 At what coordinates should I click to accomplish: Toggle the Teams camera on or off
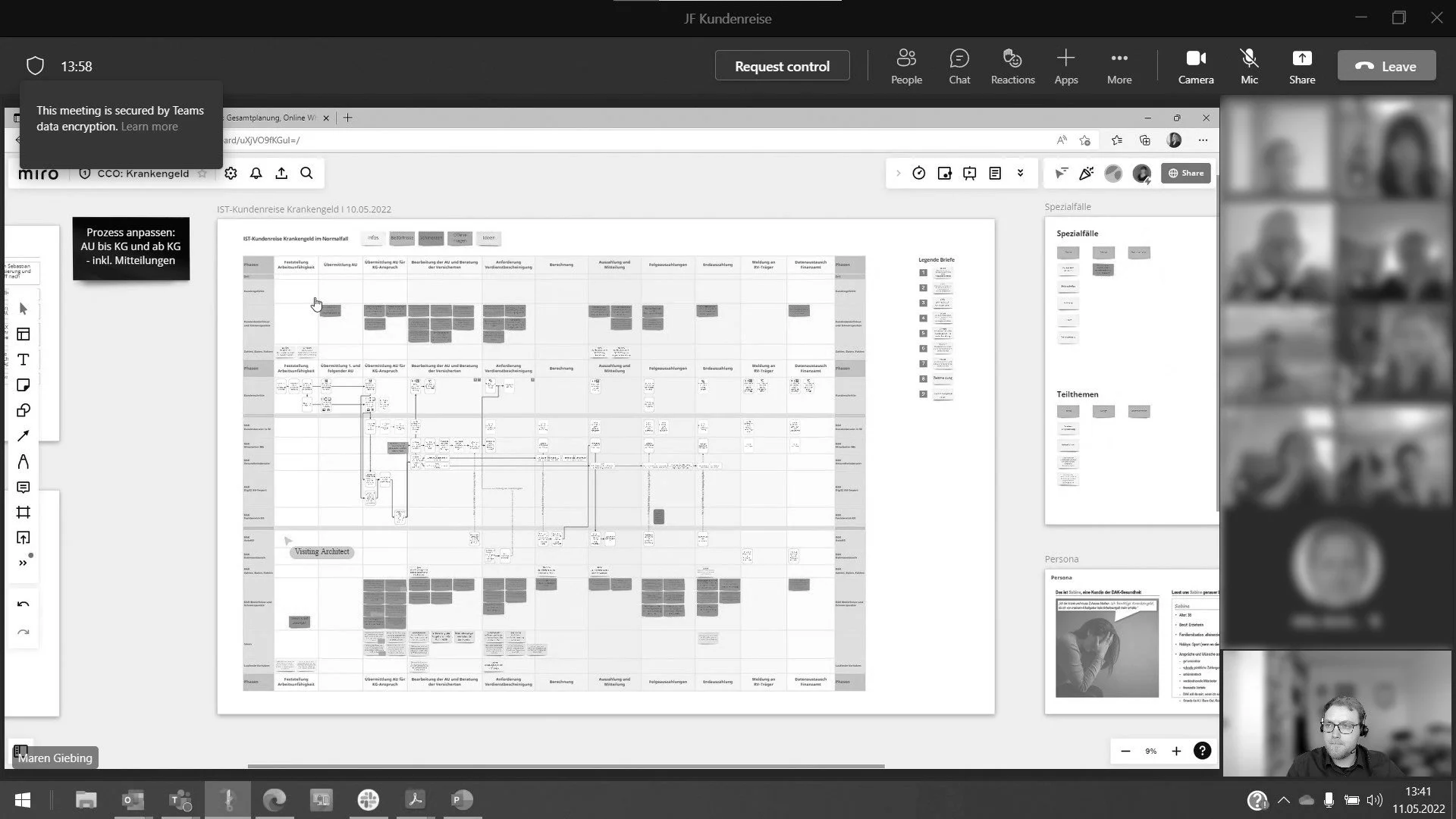pos(1196,66)
